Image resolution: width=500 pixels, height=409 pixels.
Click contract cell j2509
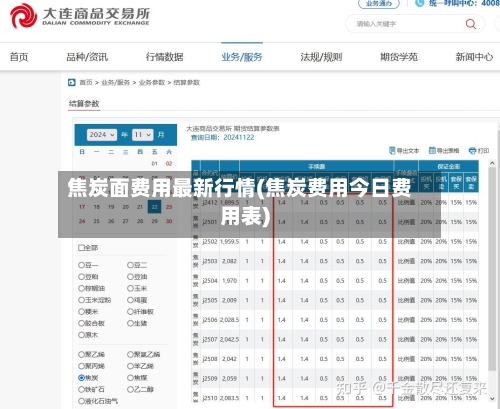click(x=210, y=379)
